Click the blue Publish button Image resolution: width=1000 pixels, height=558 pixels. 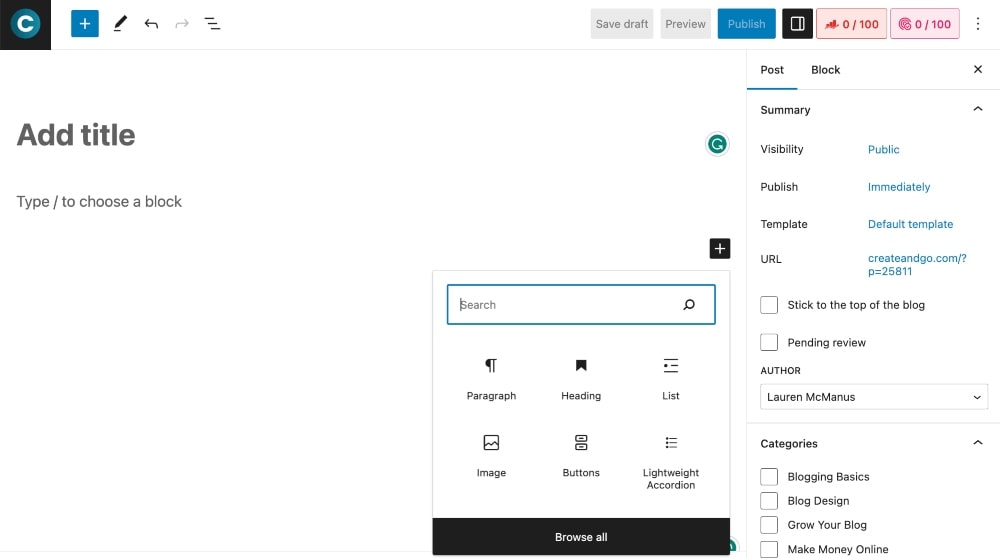[x=746, y=24]
